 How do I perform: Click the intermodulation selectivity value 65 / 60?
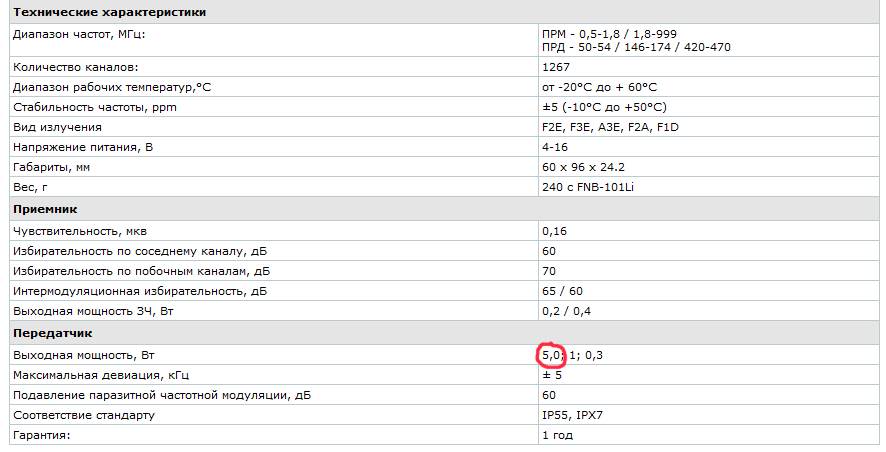click(x=561, y=291)
